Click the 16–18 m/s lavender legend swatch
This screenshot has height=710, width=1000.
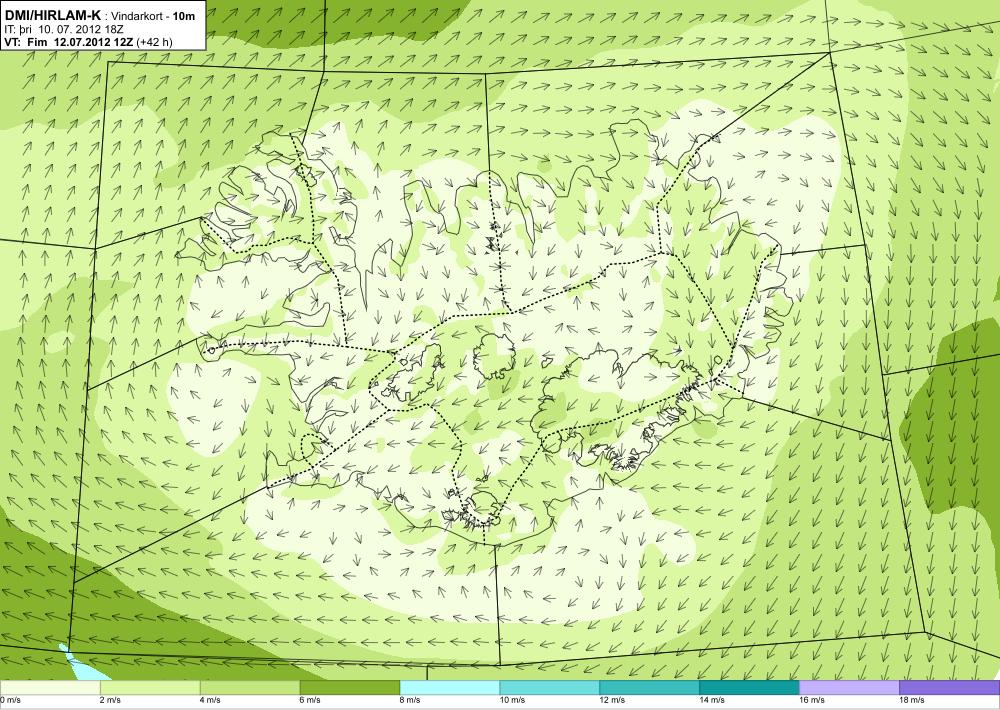pyautogui.click(x=849, y=688)
